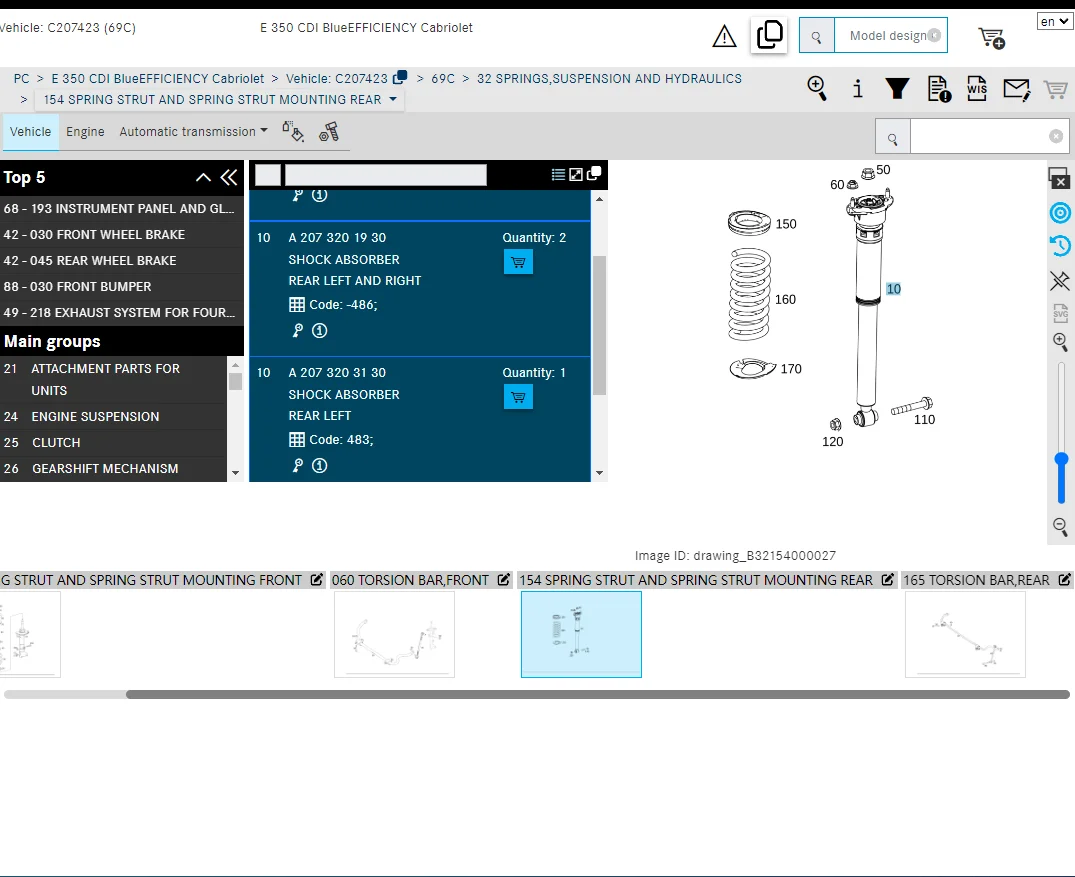This screenshot has height=877, width=1075.
Task: Open the Automatic transmission tab dropdown
Action: pos(193,132)
